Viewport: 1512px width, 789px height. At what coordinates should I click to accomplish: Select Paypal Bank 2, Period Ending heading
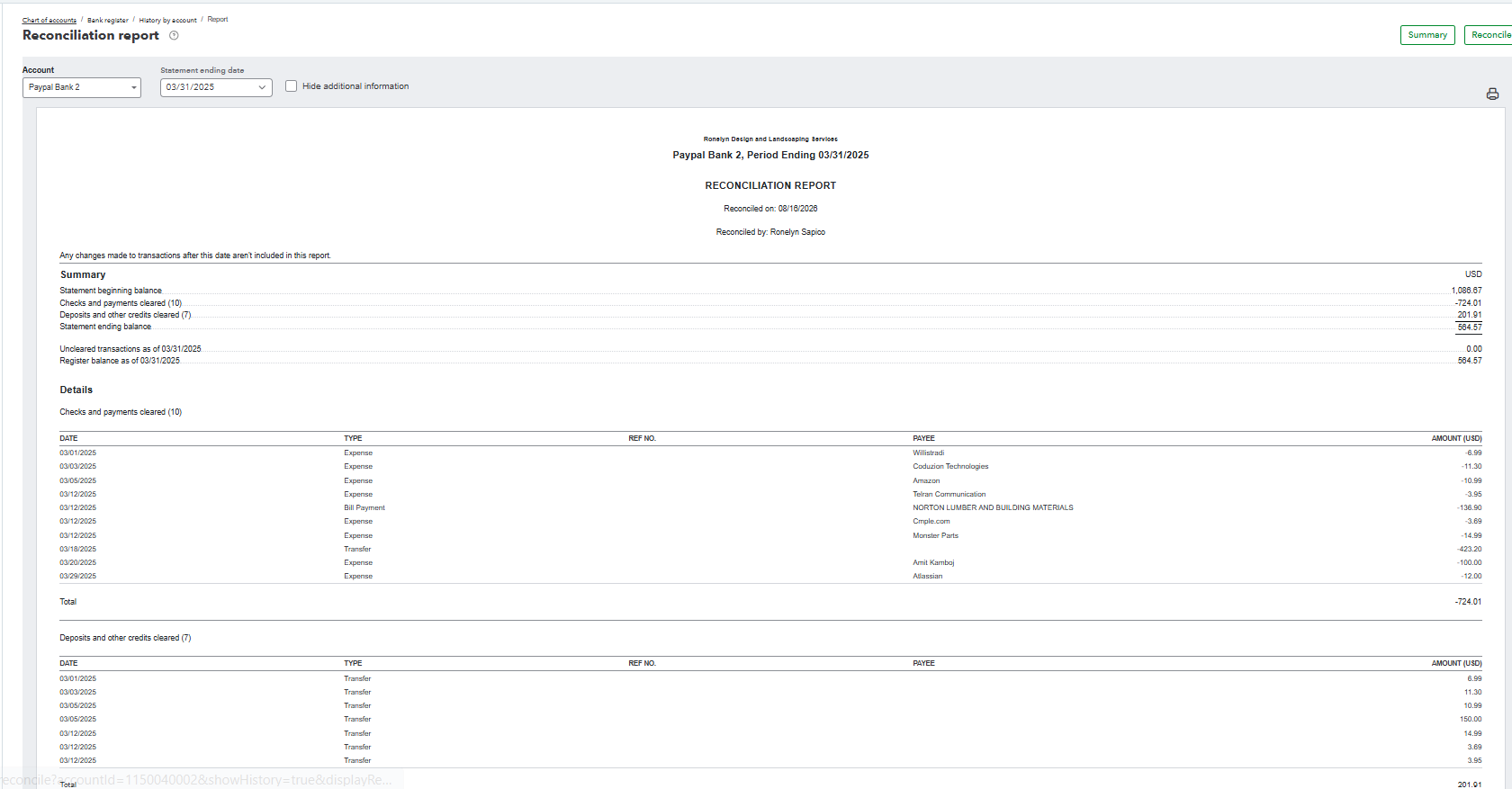coord(770,155)
